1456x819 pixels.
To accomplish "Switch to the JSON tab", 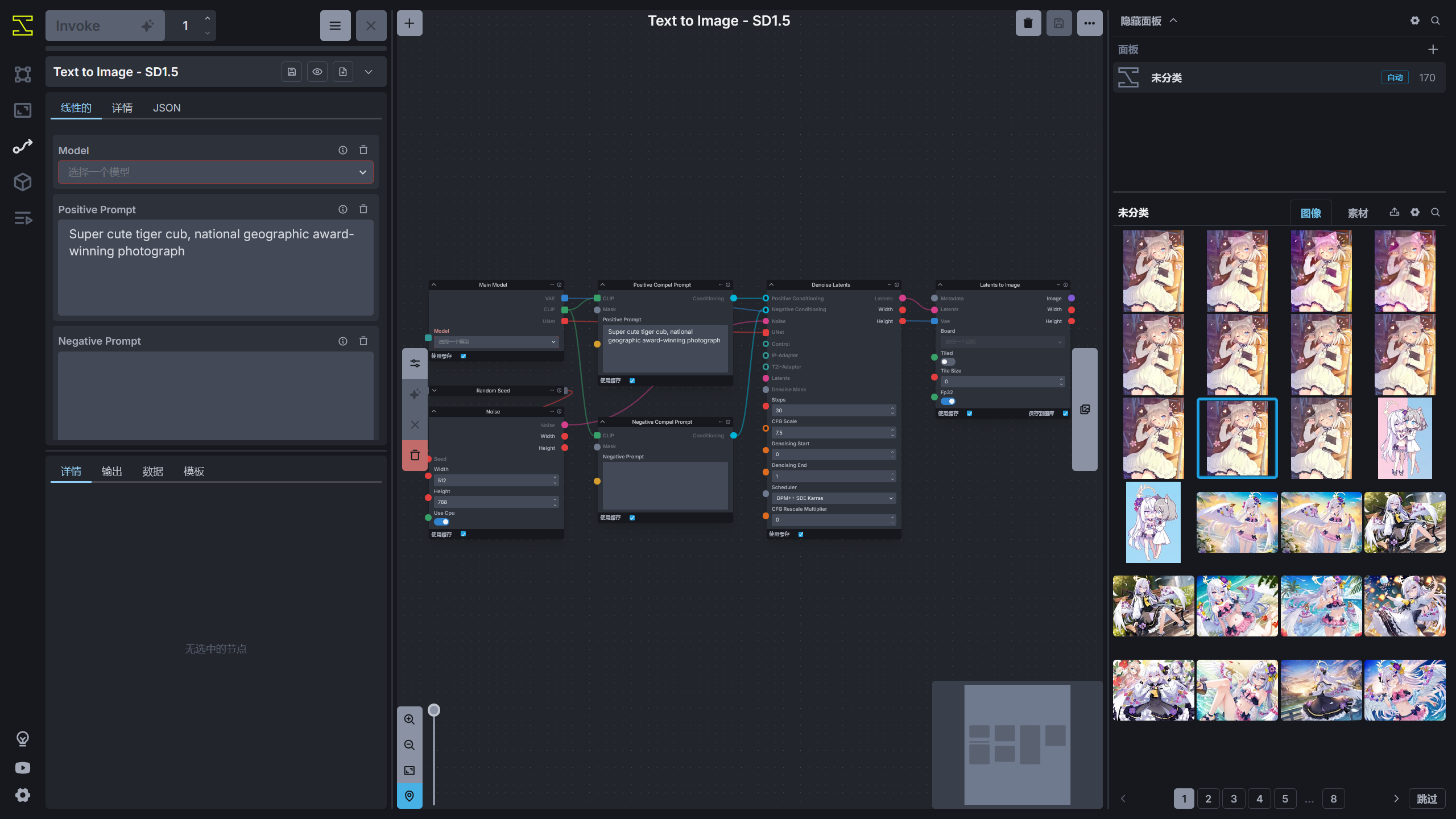I will (167, 107).
